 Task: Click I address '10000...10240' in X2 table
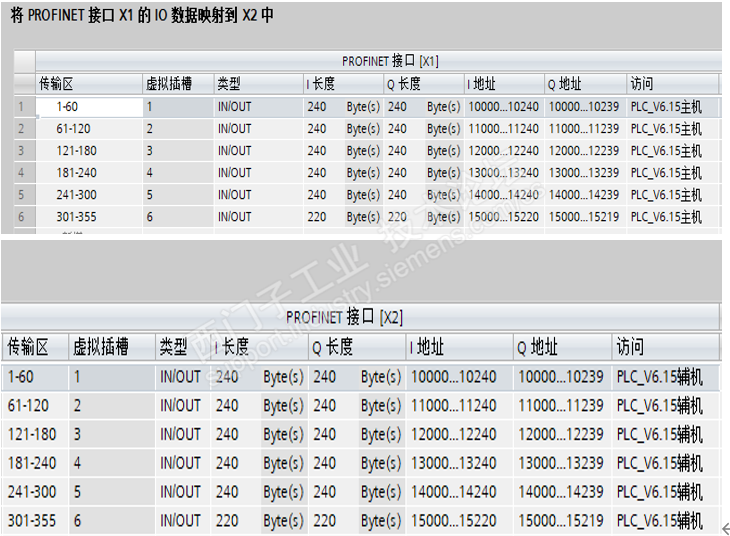453,377
